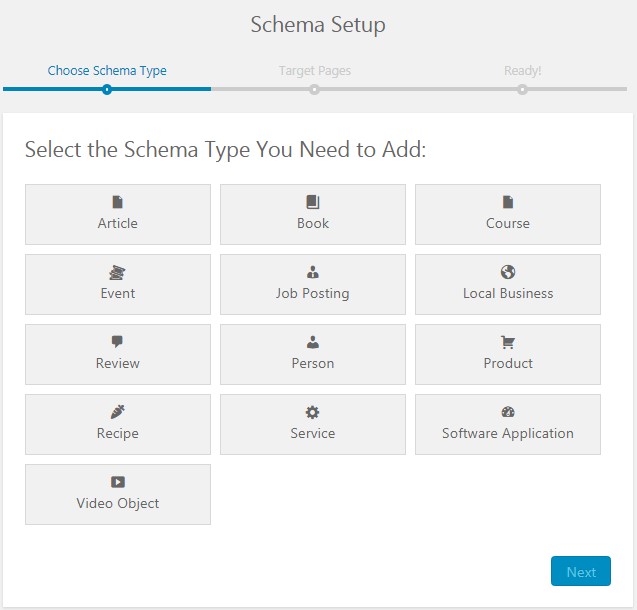The width and height of the screenshot is (637, 610).
Task: Jump to the Ready! step label
Action: pyautogui.click(x=522, y=71)
